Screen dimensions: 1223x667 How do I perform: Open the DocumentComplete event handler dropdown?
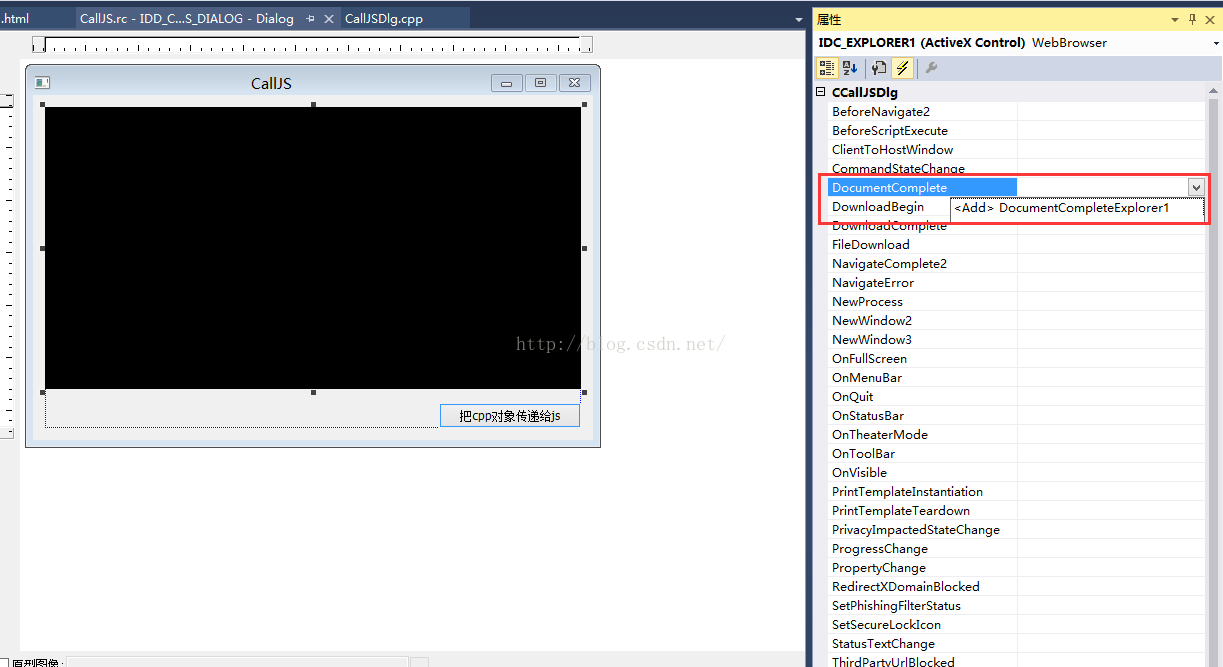click(x=1196, y=187)
